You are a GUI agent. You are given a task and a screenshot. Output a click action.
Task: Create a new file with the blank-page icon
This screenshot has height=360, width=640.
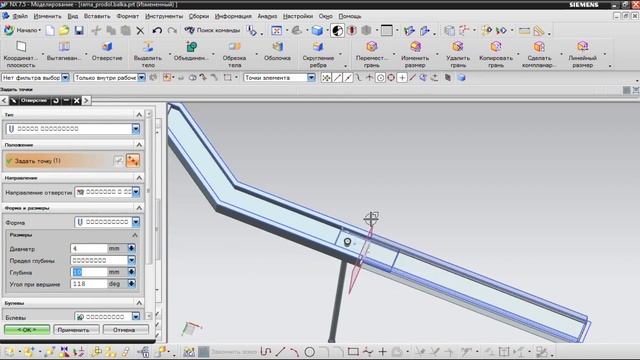coord(50,31)
